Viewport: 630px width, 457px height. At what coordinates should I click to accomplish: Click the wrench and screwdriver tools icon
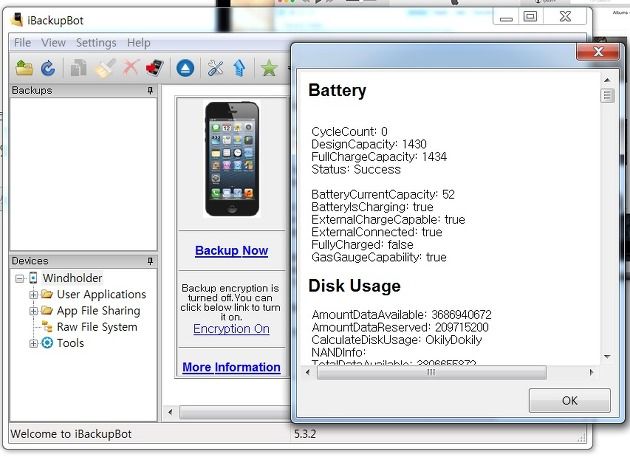(x=215, y=68)
